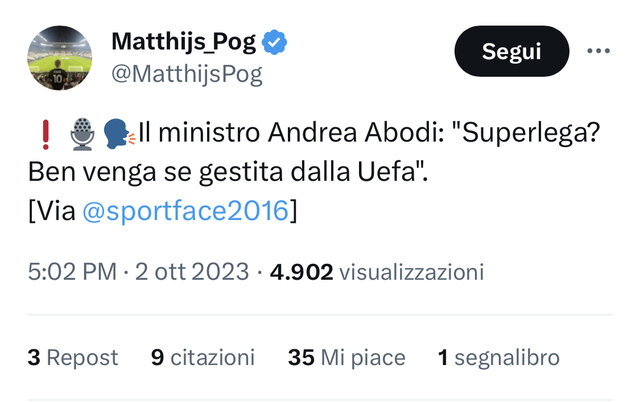Click the Matthijs_Pog display name

click(184, 42)
